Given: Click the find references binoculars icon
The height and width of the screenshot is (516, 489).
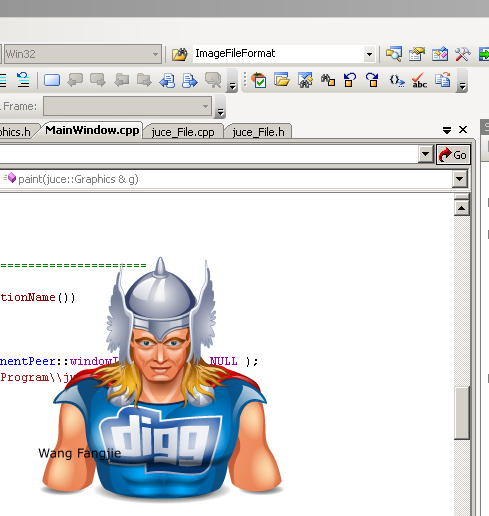Looking at the screenshot, I should coord(328,80).
